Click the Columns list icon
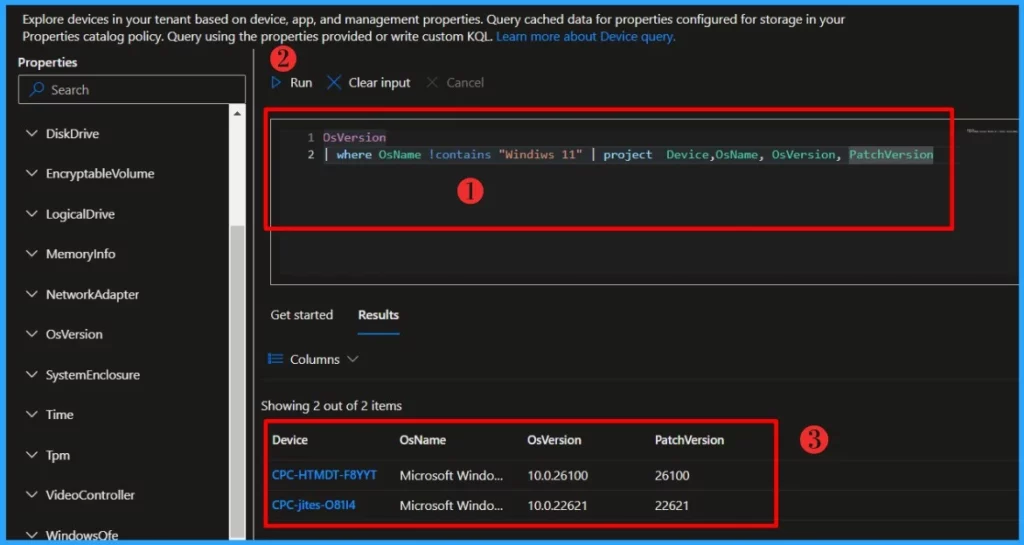Image resolution: width=1024 pixels, height=545 pixels. coord(276,359)
